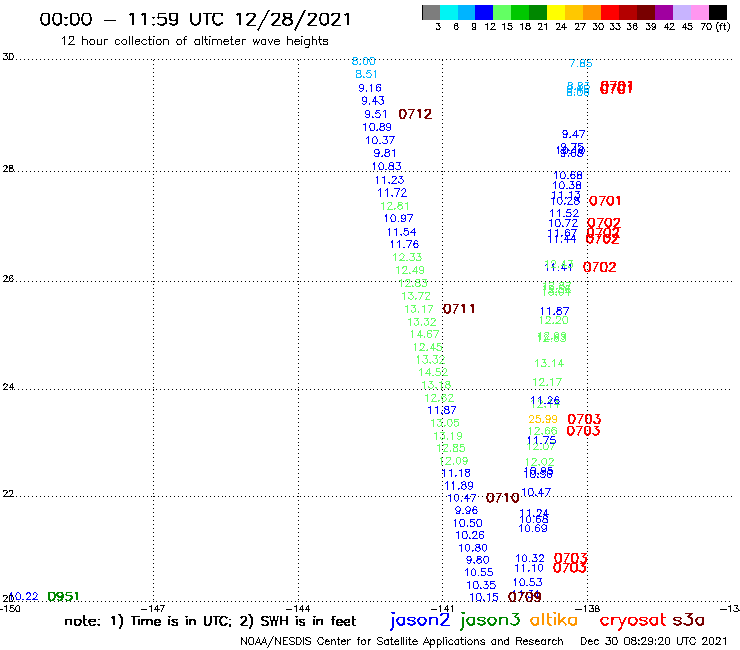Click the '12 hour collection' subtitle

tap(194, 41)
